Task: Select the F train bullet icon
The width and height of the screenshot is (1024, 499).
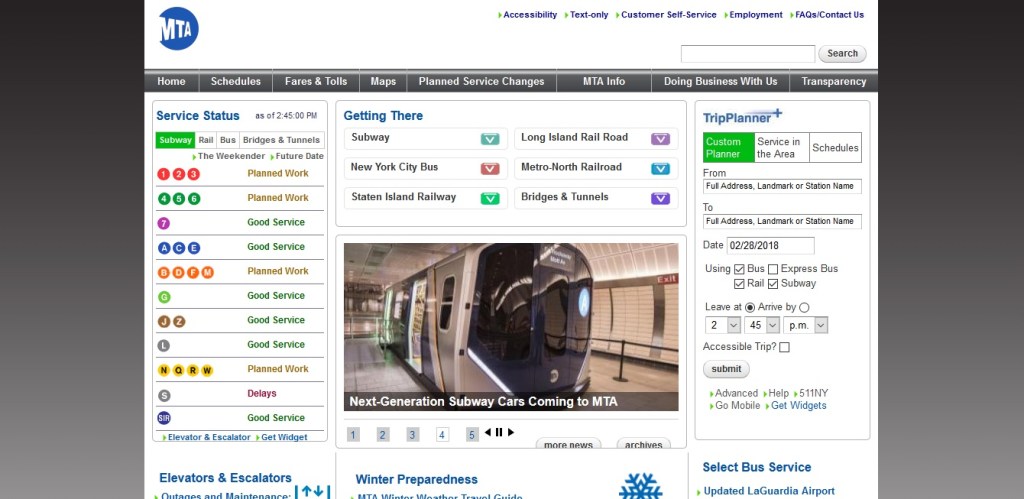Action: tap(193, 272)
